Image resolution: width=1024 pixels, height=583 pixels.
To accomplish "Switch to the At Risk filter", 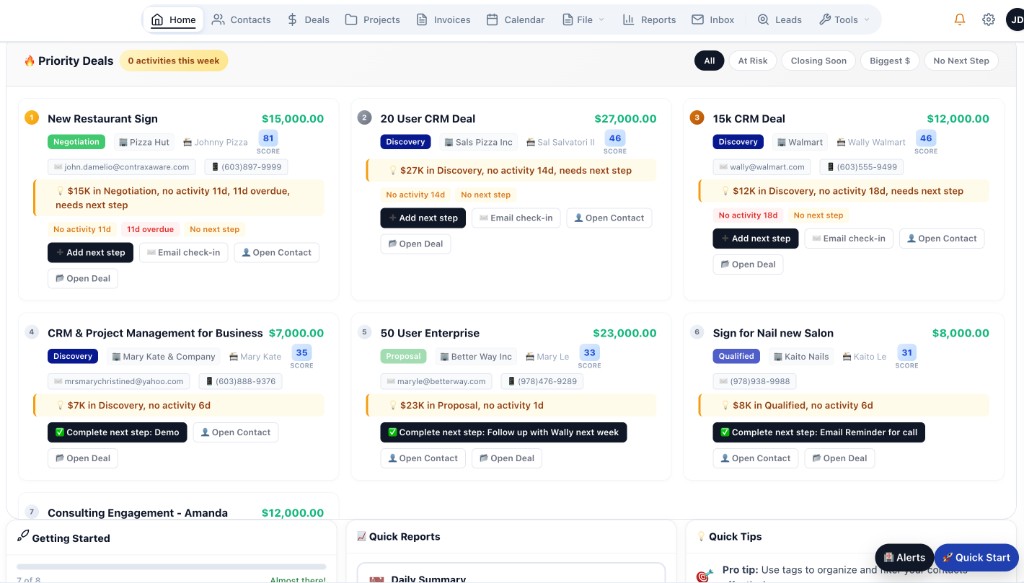I will (x=752, y=60).
